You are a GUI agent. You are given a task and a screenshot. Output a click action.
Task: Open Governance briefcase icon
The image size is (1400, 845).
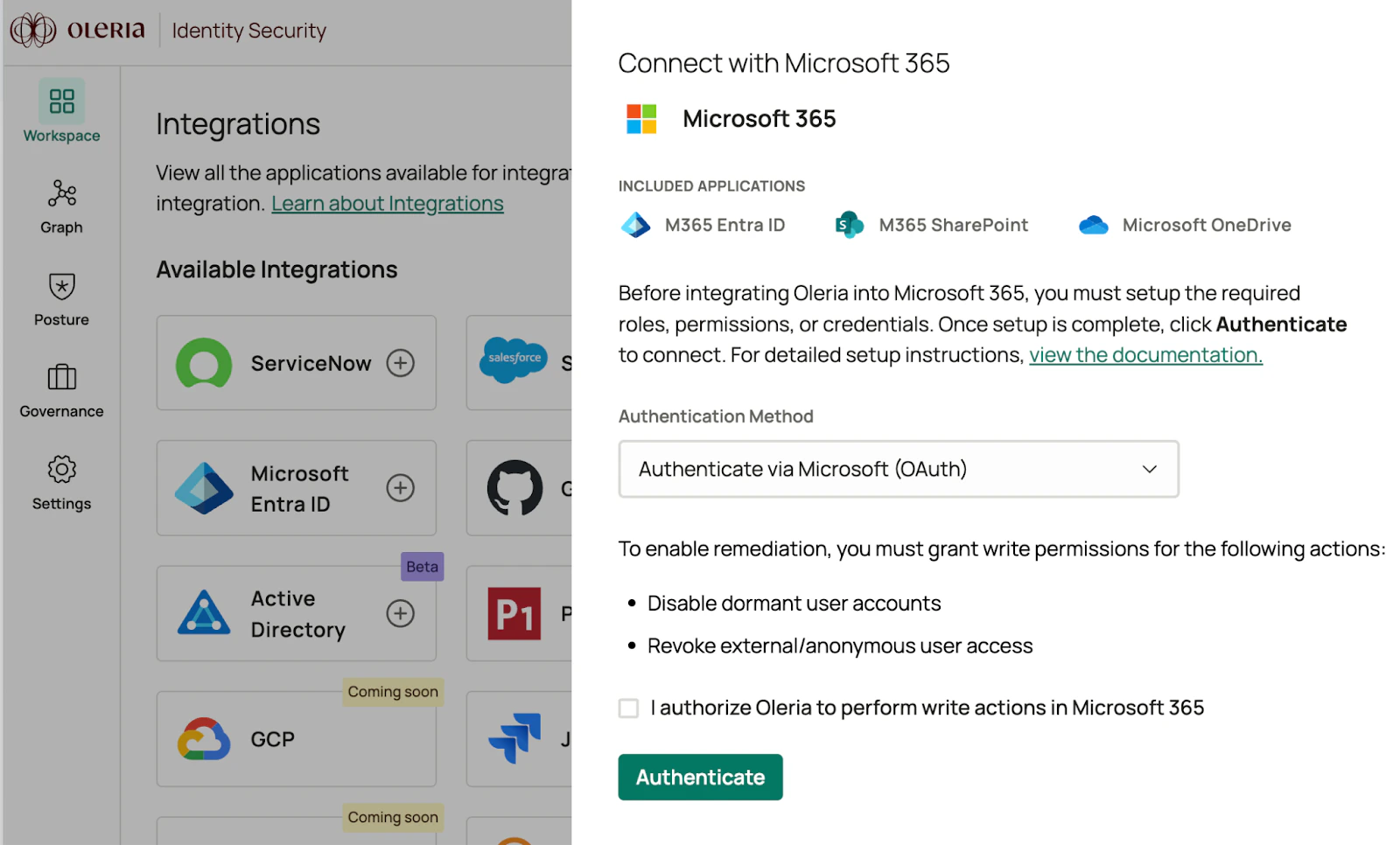coord(61,377)
